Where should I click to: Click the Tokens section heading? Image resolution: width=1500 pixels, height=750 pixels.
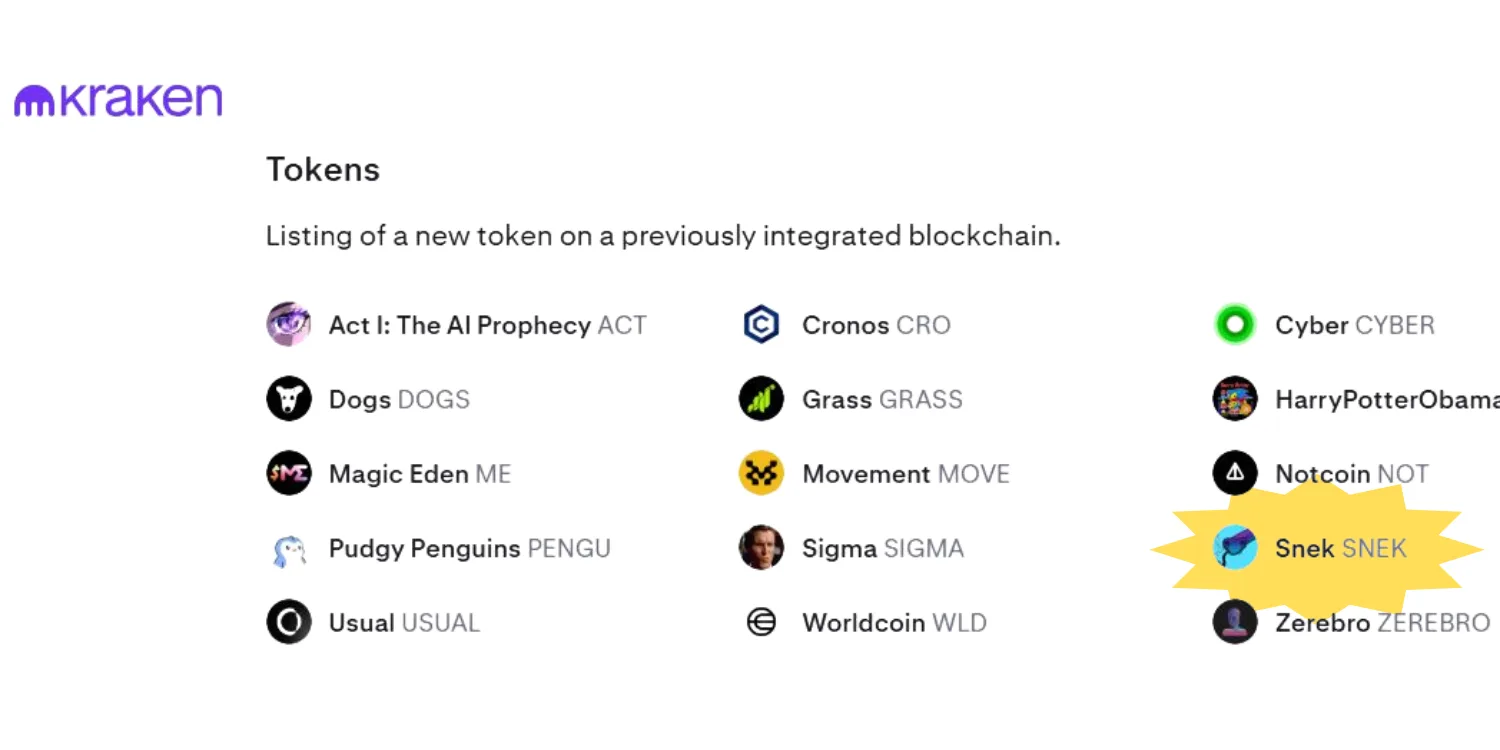(x=323, y=169)
